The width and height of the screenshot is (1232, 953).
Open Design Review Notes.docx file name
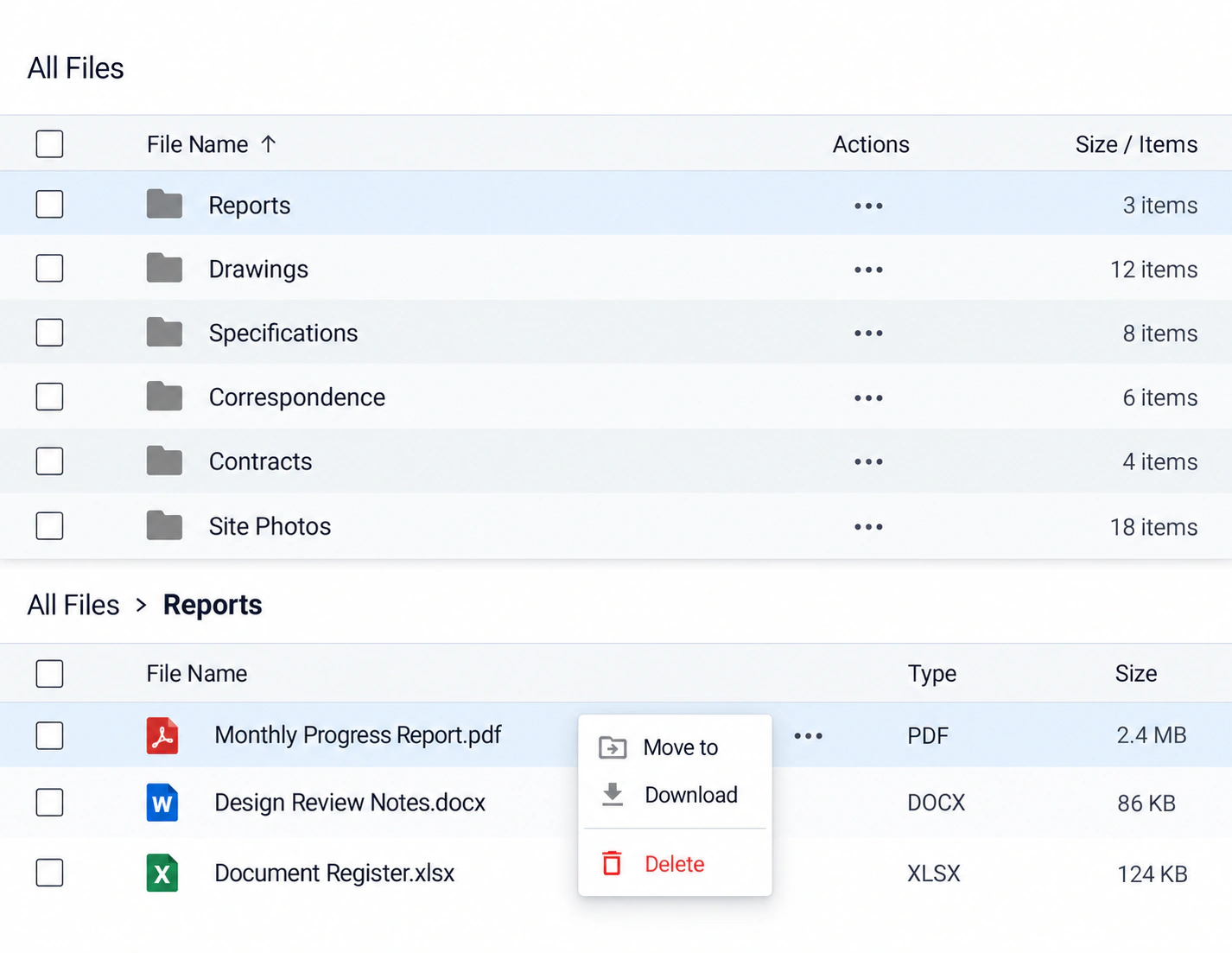(350, 803)
